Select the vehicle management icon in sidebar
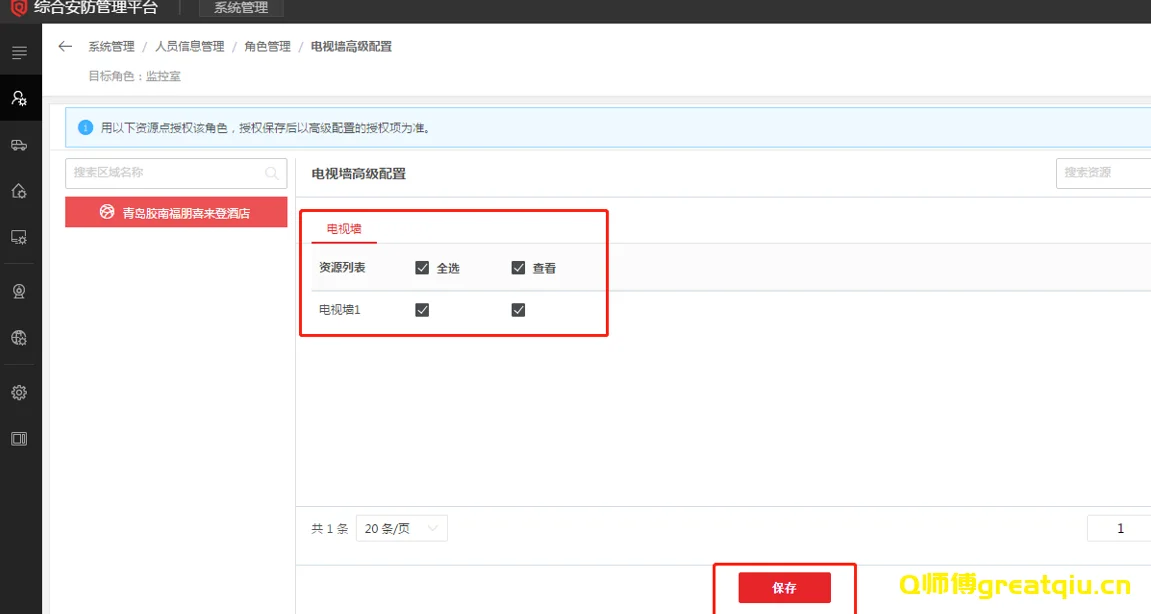1151x614 pixels. pyautogui.click(x=20, y=145)
